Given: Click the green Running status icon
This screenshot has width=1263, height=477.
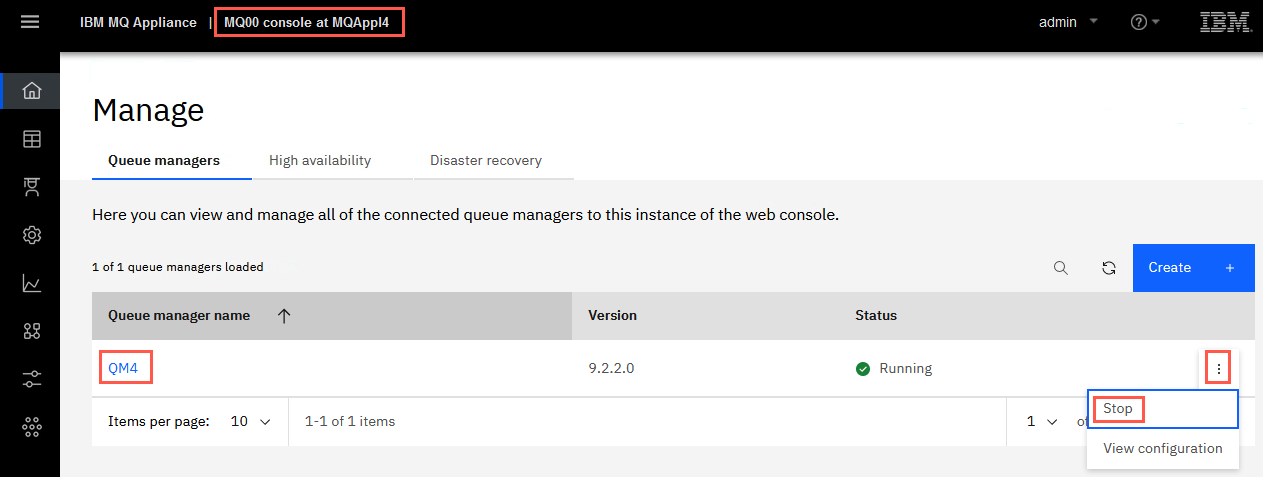Looking at the screenshot, I should (x=863, y=369).
